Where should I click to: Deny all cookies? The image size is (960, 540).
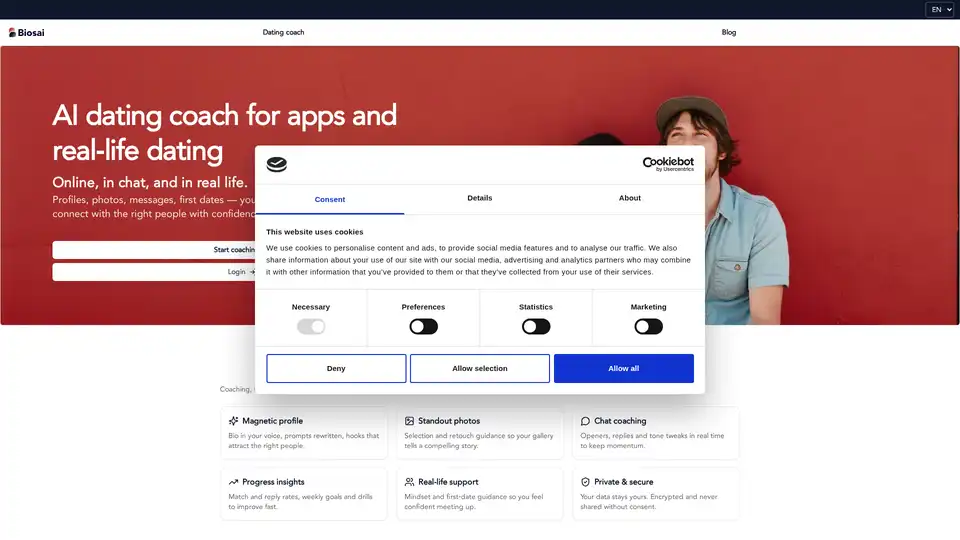(x=336, y=368)
